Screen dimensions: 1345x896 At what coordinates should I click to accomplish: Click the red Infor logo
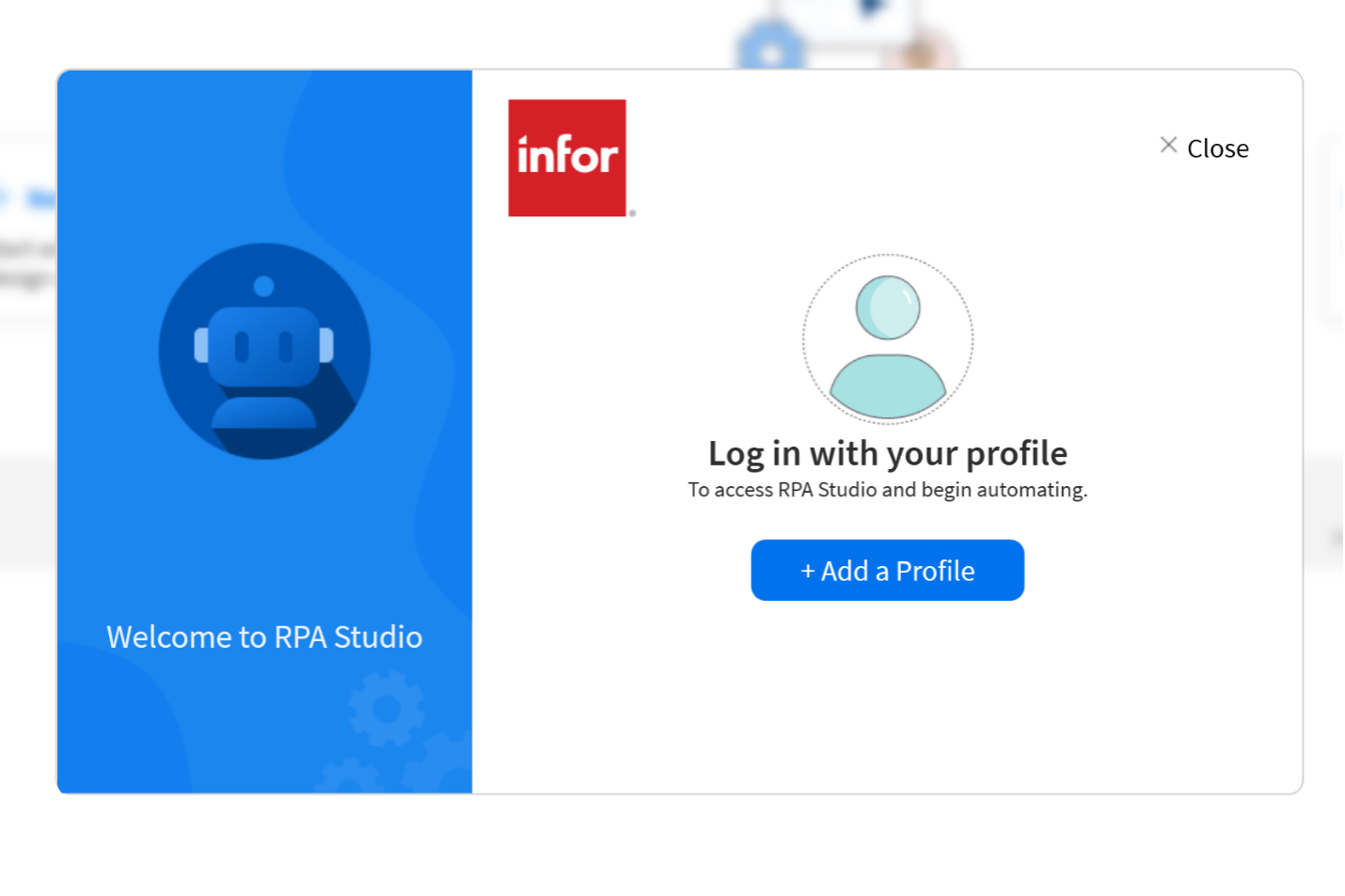[x=567, y=158]
